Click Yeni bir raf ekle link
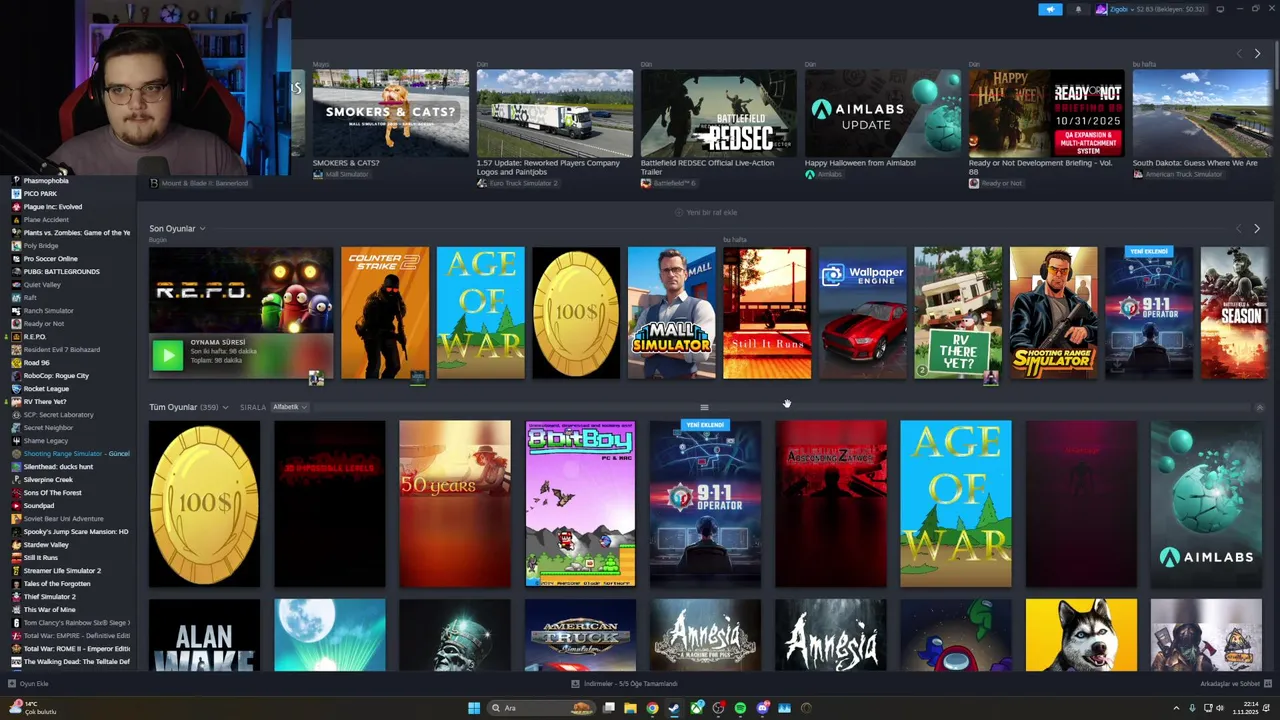This screenshot has height=720, width=1280. [x=706, y=212]
